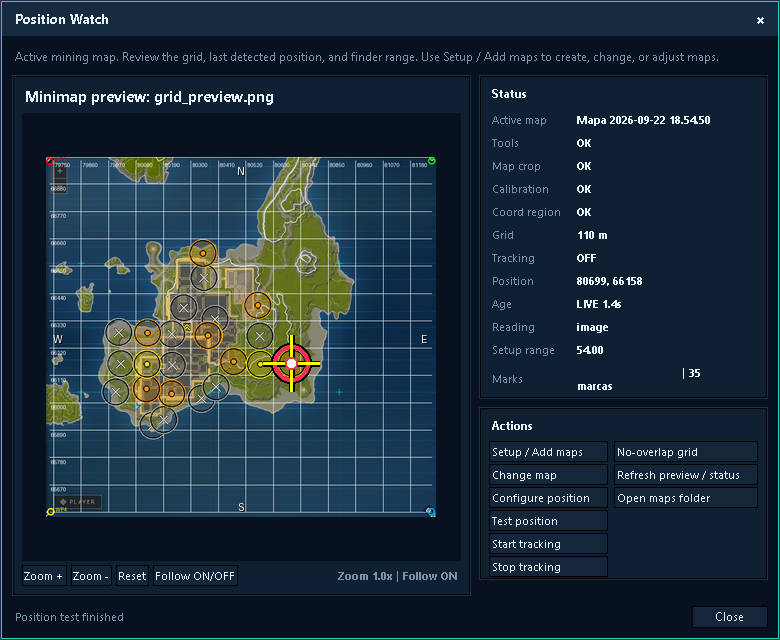Toggle Follow ON/OFF

tap(195, 576)
